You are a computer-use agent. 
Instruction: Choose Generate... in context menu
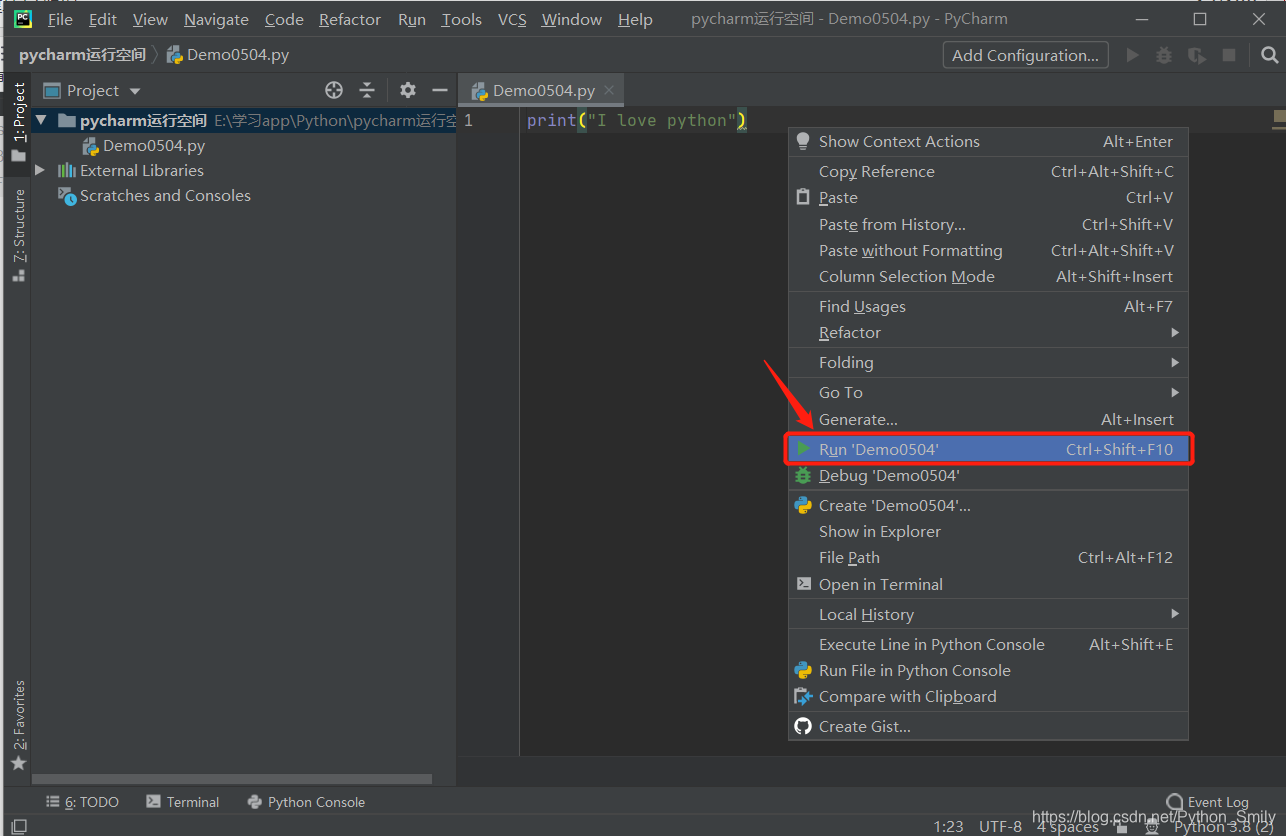click(988, 419)
